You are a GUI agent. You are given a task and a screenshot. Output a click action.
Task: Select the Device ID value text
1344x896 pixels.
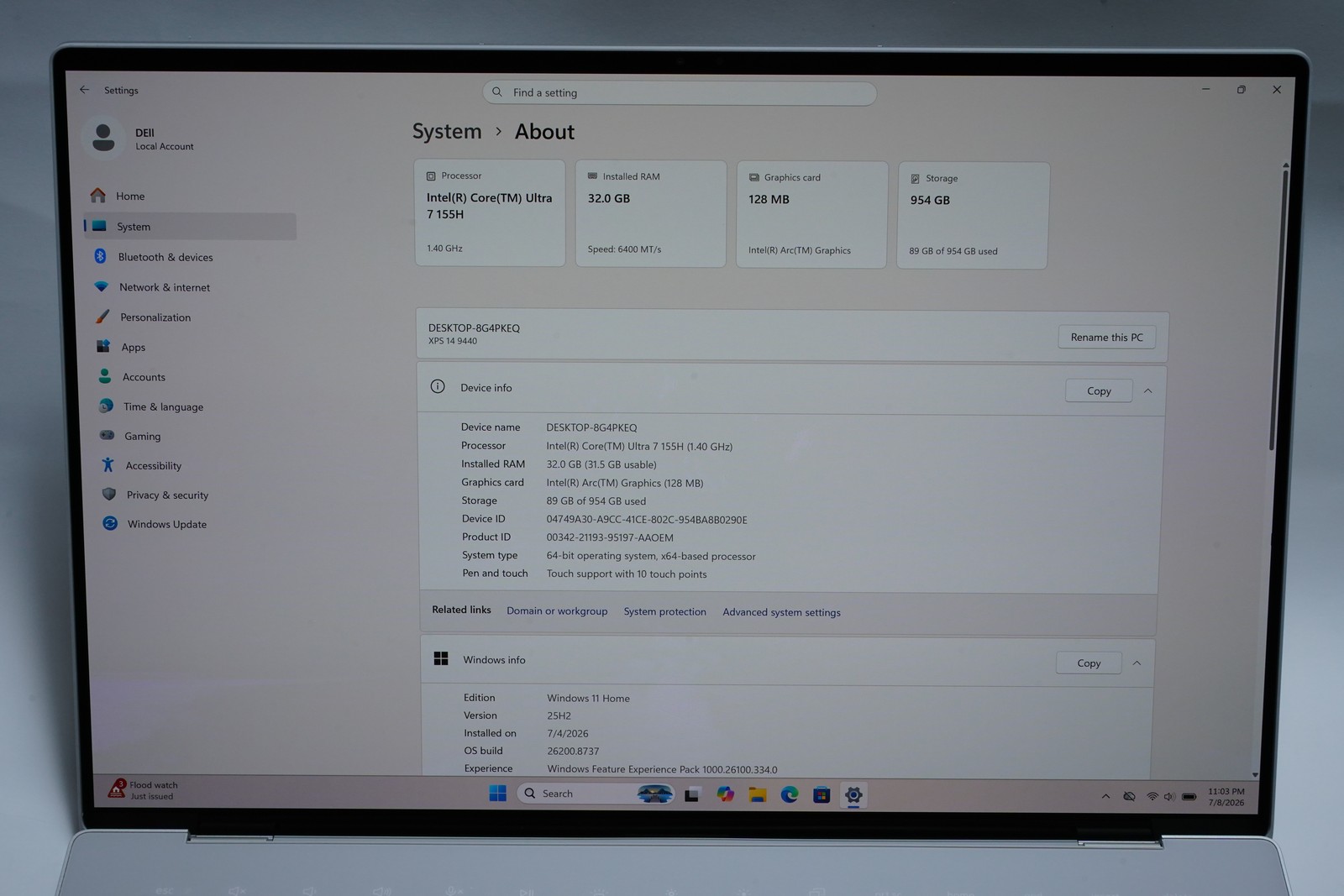(x=647, y=520)
